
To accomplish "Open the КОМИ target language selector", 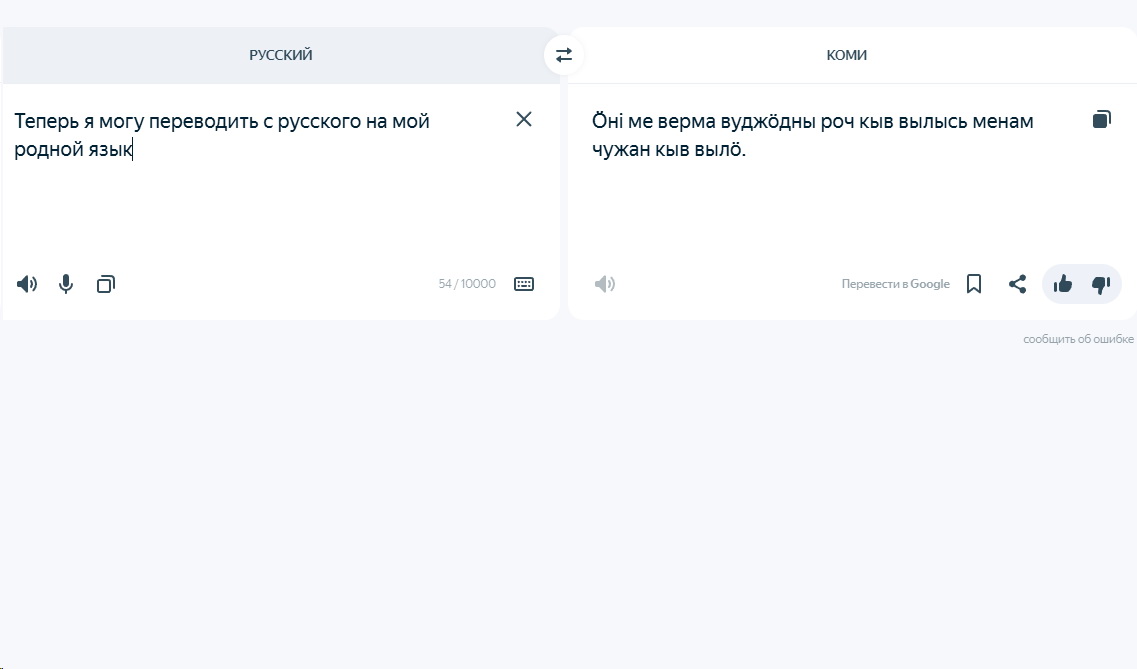I will pos(846,55).
